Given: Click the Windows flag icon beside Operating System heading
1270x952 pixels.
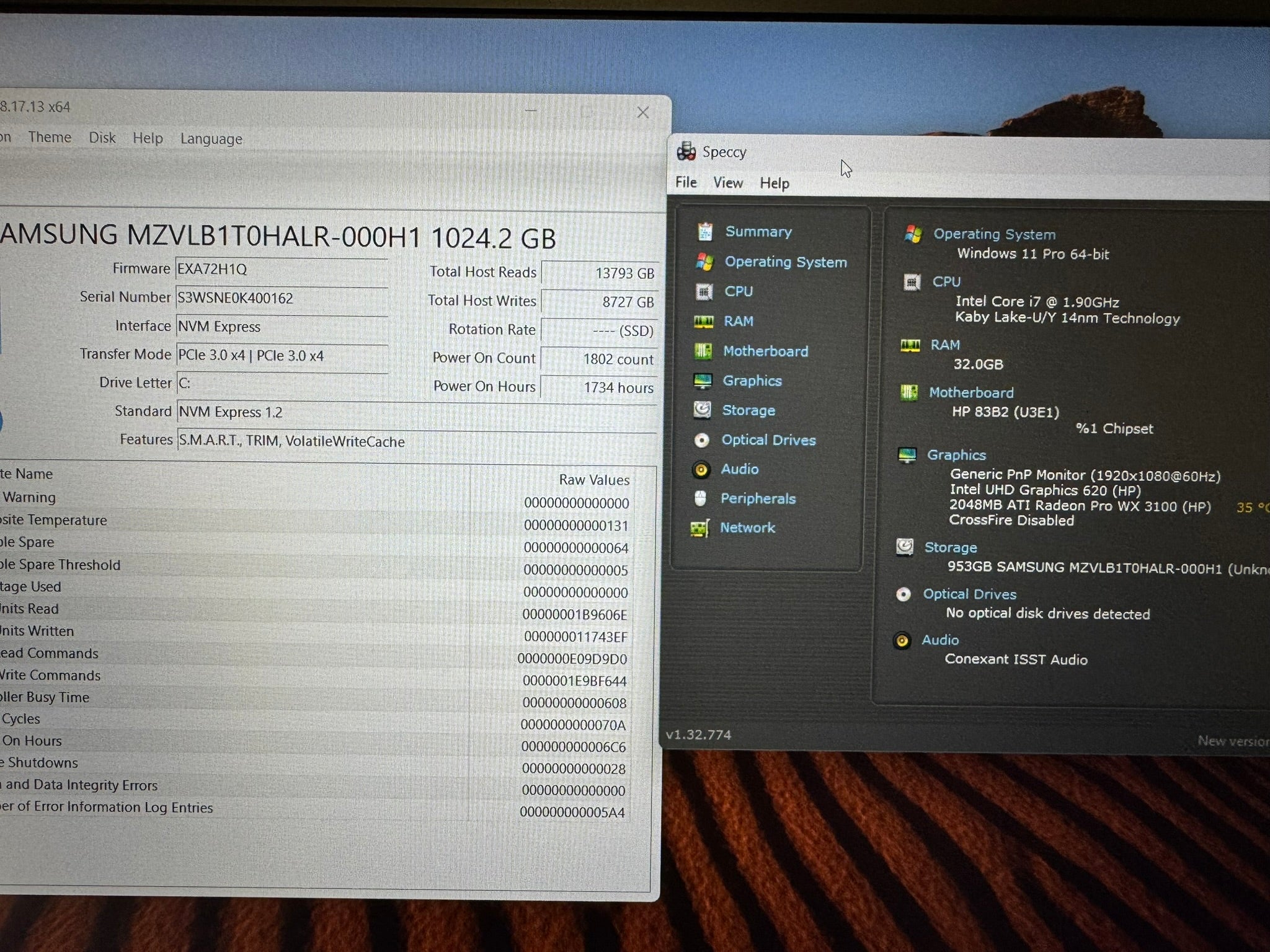Looking at the screenshot, I should 913,234.
